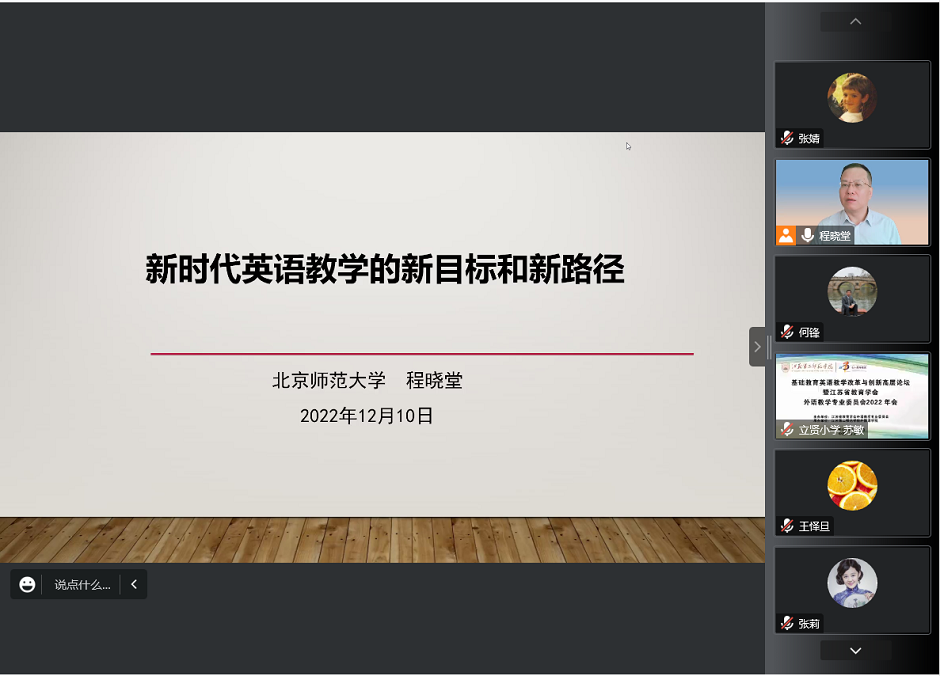The image size is (940, 676).
Task: Click orange host person icon on 程晓堂's video
Action: (x=786, y=236)
